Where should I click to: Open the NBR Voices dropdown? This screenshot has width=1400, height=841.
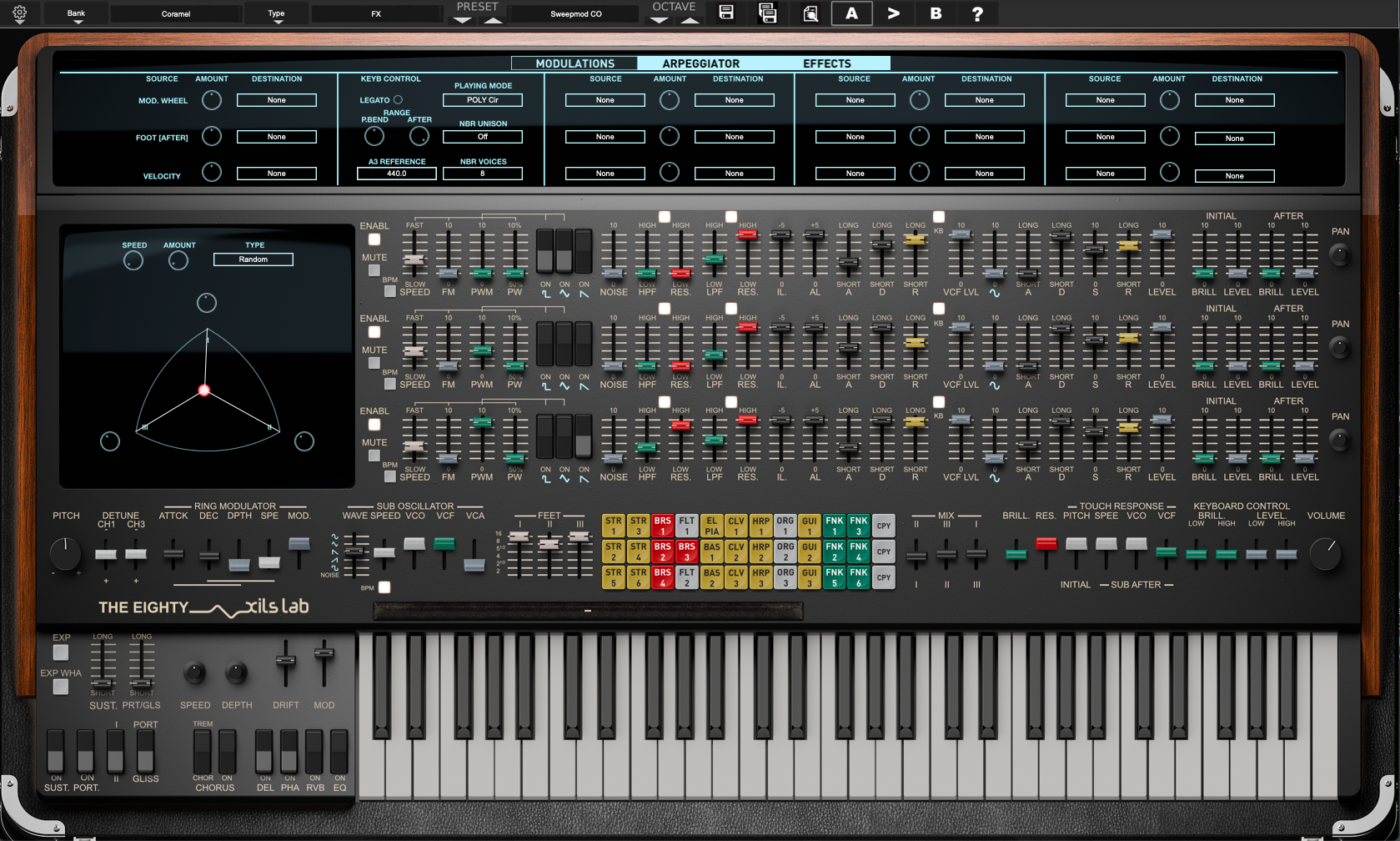point(483,174)
